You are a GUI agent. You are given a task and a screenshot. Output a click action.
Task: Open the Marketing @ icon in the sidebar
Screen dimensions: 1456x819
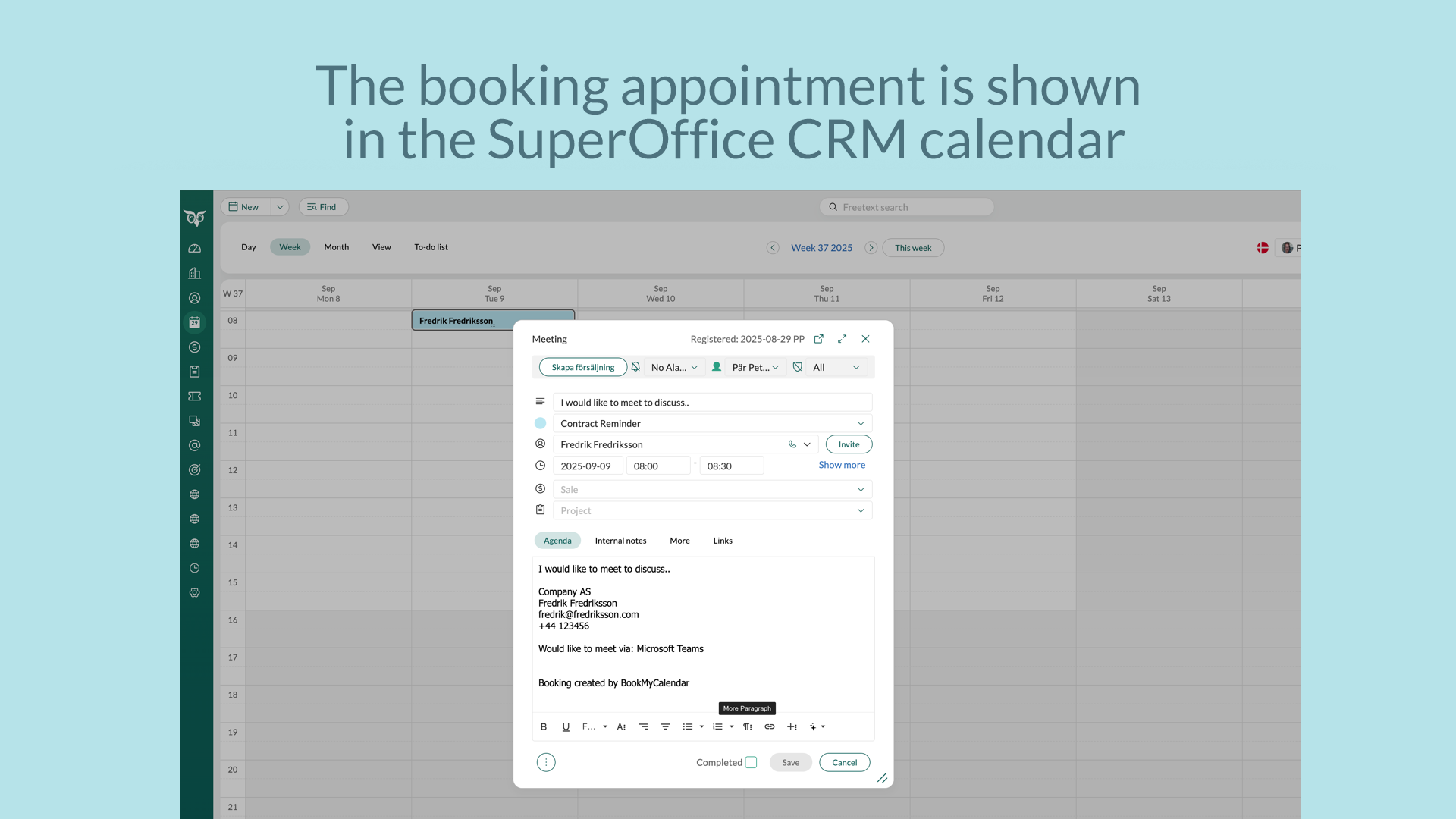pyautogui.click(x=195, y=445)
